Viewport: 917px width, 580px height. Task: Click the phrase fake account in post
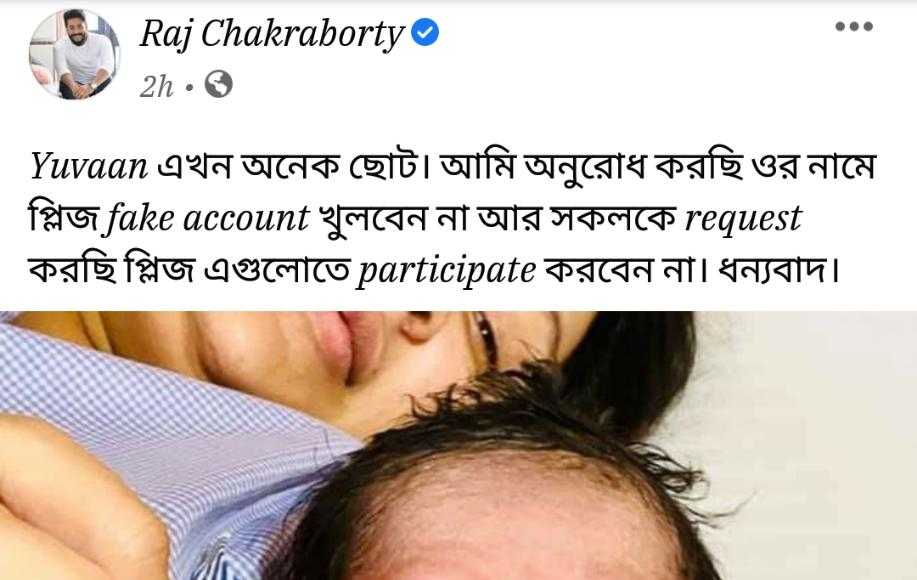[x=207, y=219]
